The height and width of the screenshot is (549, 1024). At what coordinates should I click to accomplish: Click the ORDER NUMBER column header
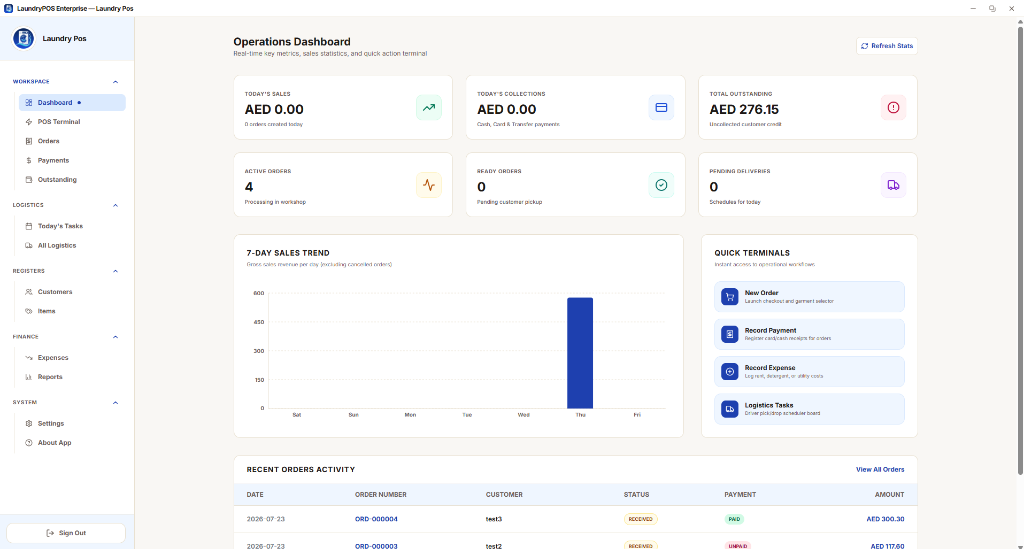click(x=381, y=495)
